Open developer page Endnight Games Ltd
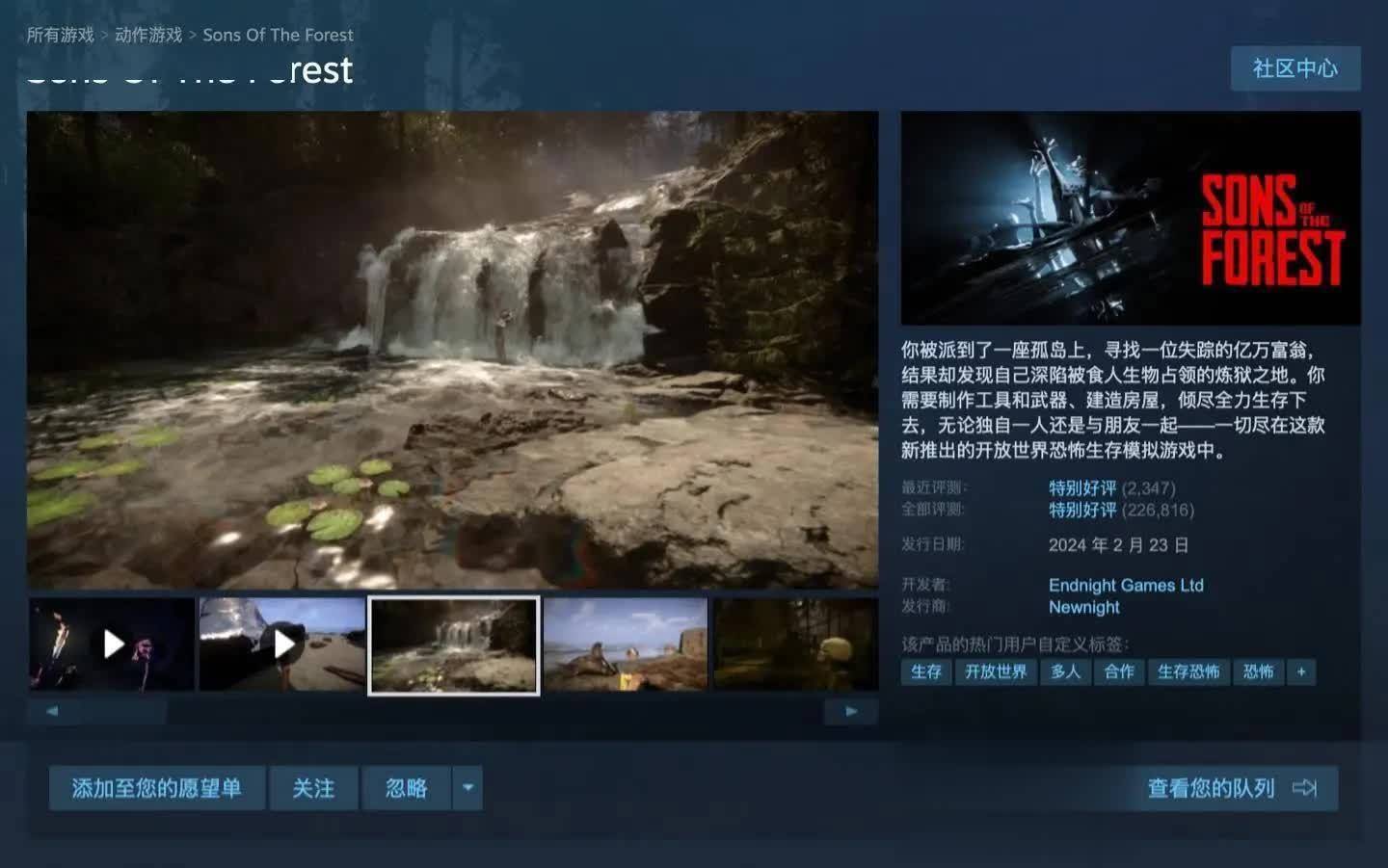Viewport: 1388px width, 868px height. click(1126, 585)
